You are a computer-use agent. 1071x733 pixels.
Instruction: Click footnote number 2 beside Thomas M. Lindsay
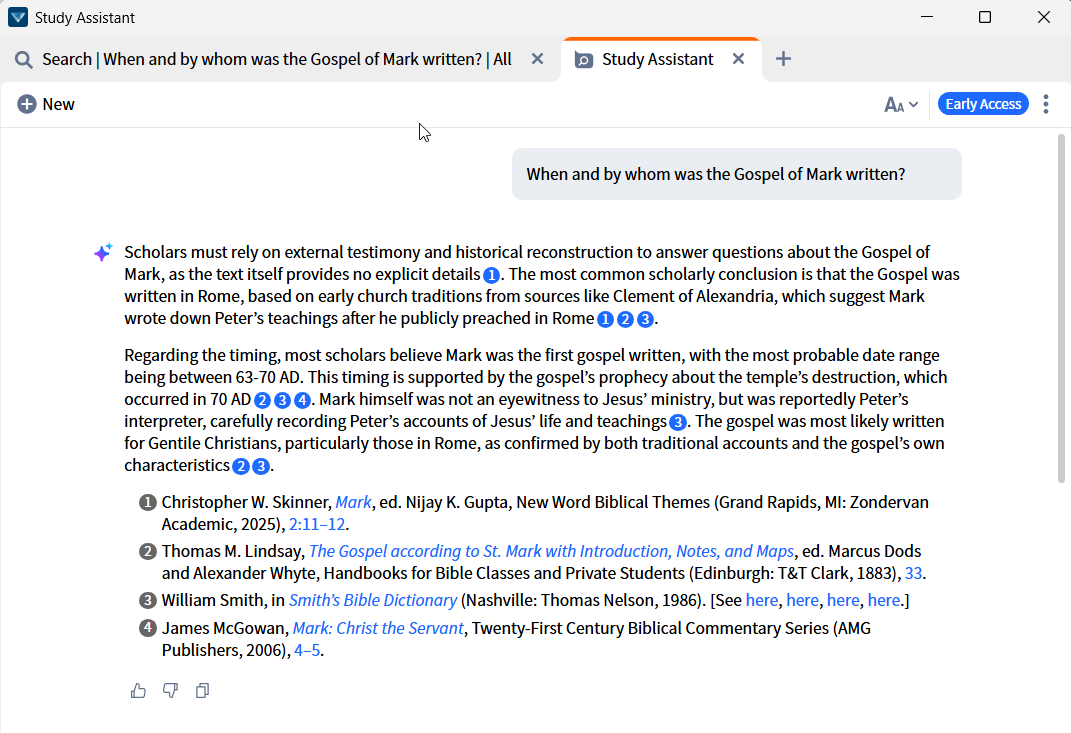148,551
